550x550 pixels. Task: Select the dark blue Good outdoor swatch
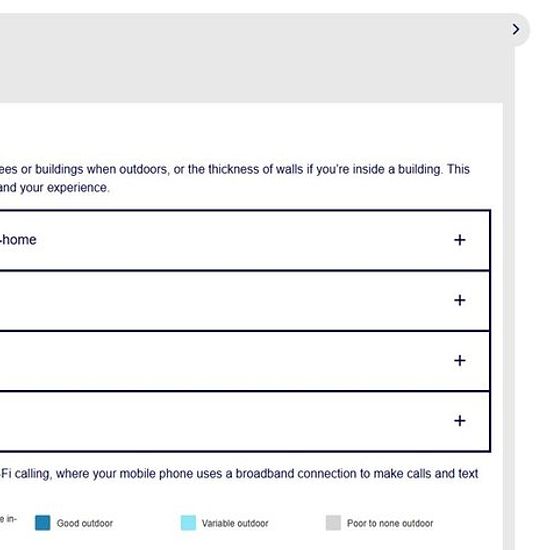coord(42,523)
